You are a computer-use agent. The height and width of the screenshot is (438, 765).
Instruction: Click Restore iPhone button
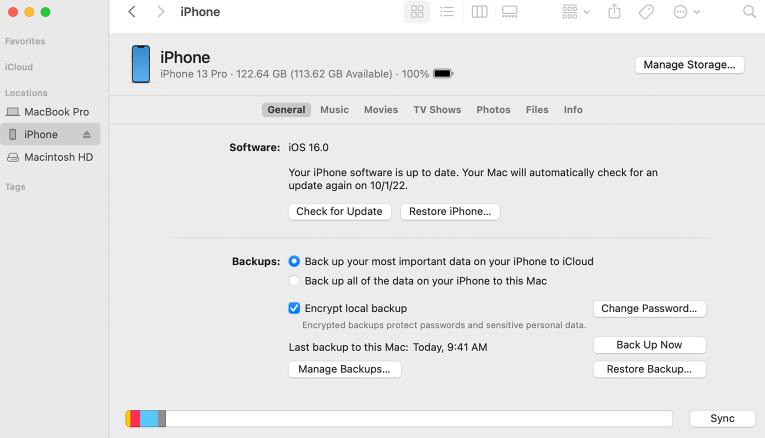pyautogui.click(x=450, y=212)
